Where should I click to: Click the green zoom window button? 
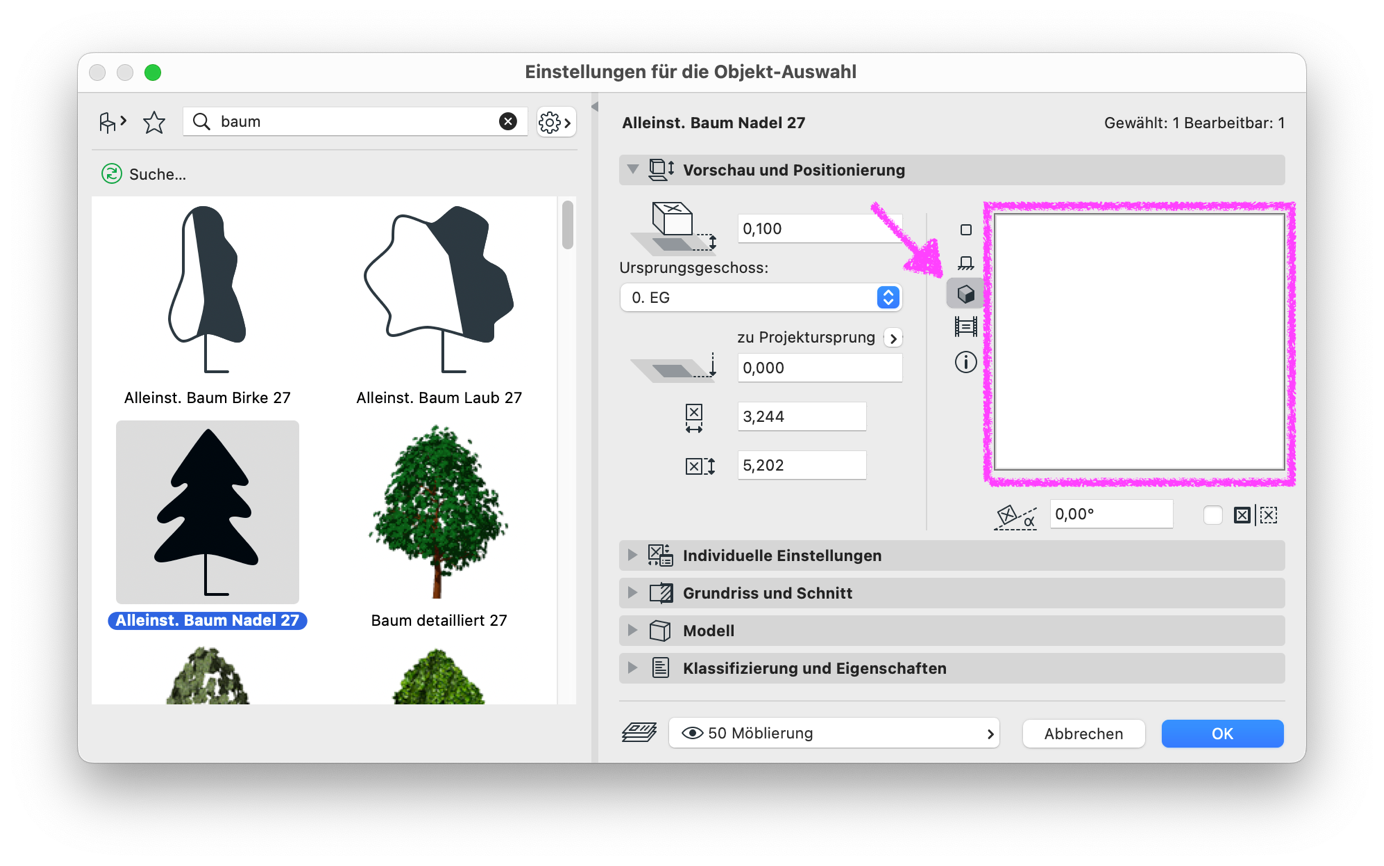click(153, 72)
